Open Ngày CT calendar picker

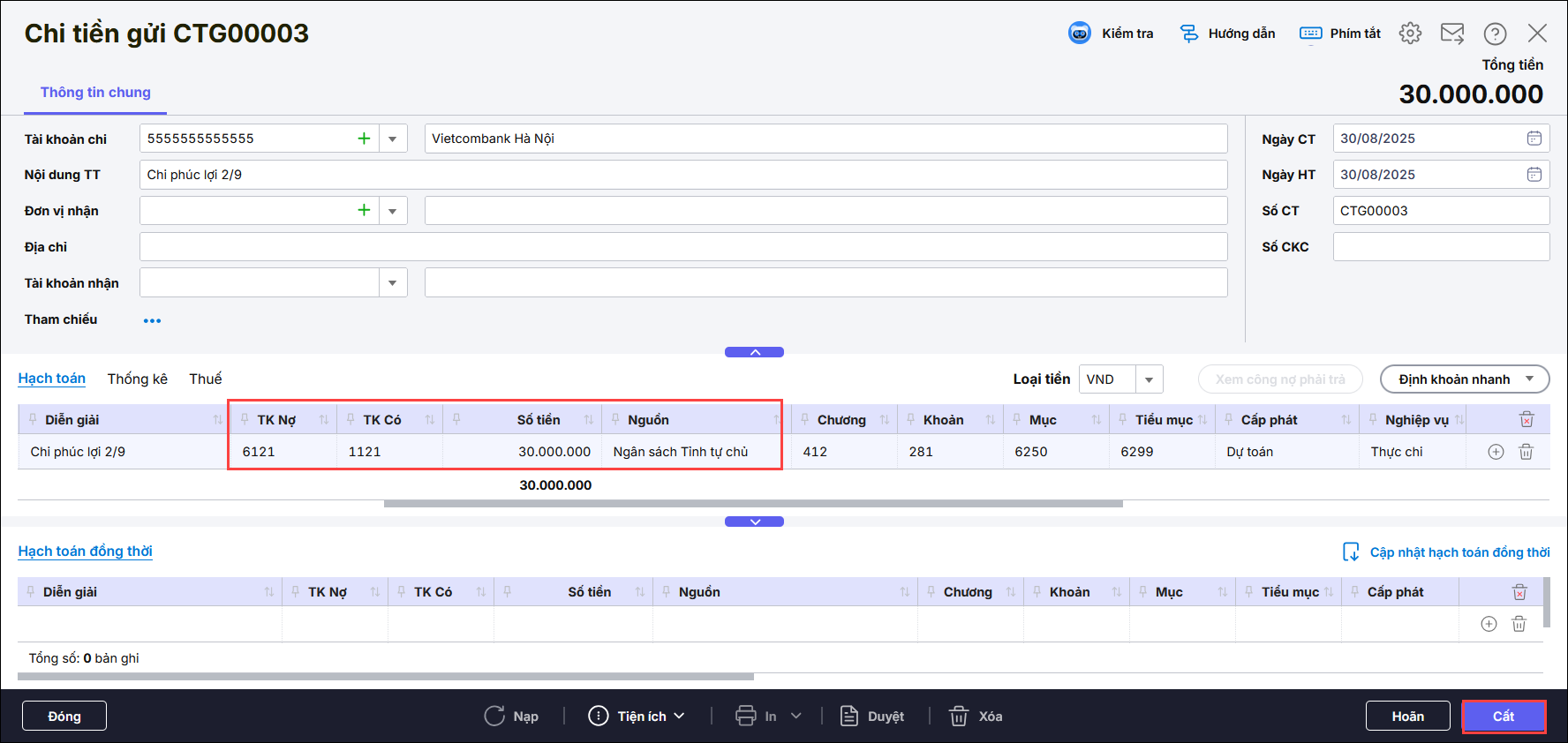1534,139
